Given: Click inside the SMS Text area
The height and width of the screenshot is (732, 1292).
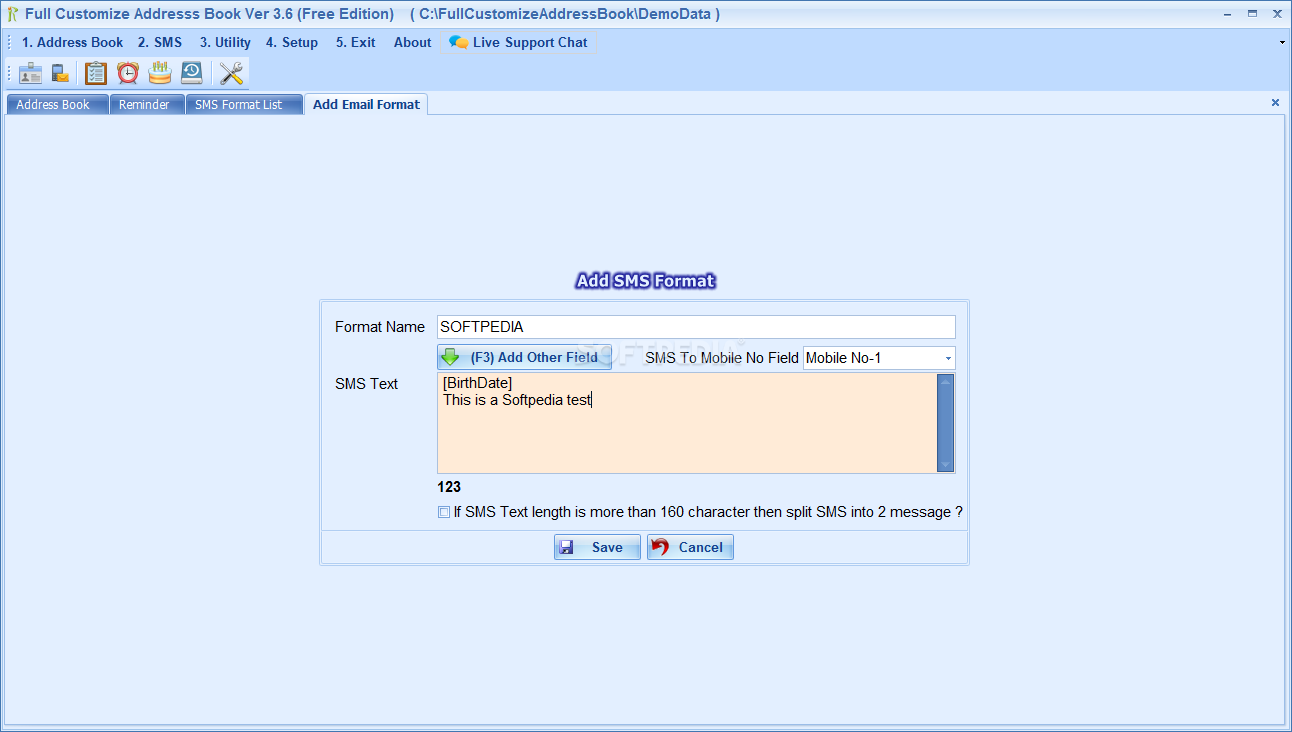Looking at the screenshot, I should pos(687,423).
